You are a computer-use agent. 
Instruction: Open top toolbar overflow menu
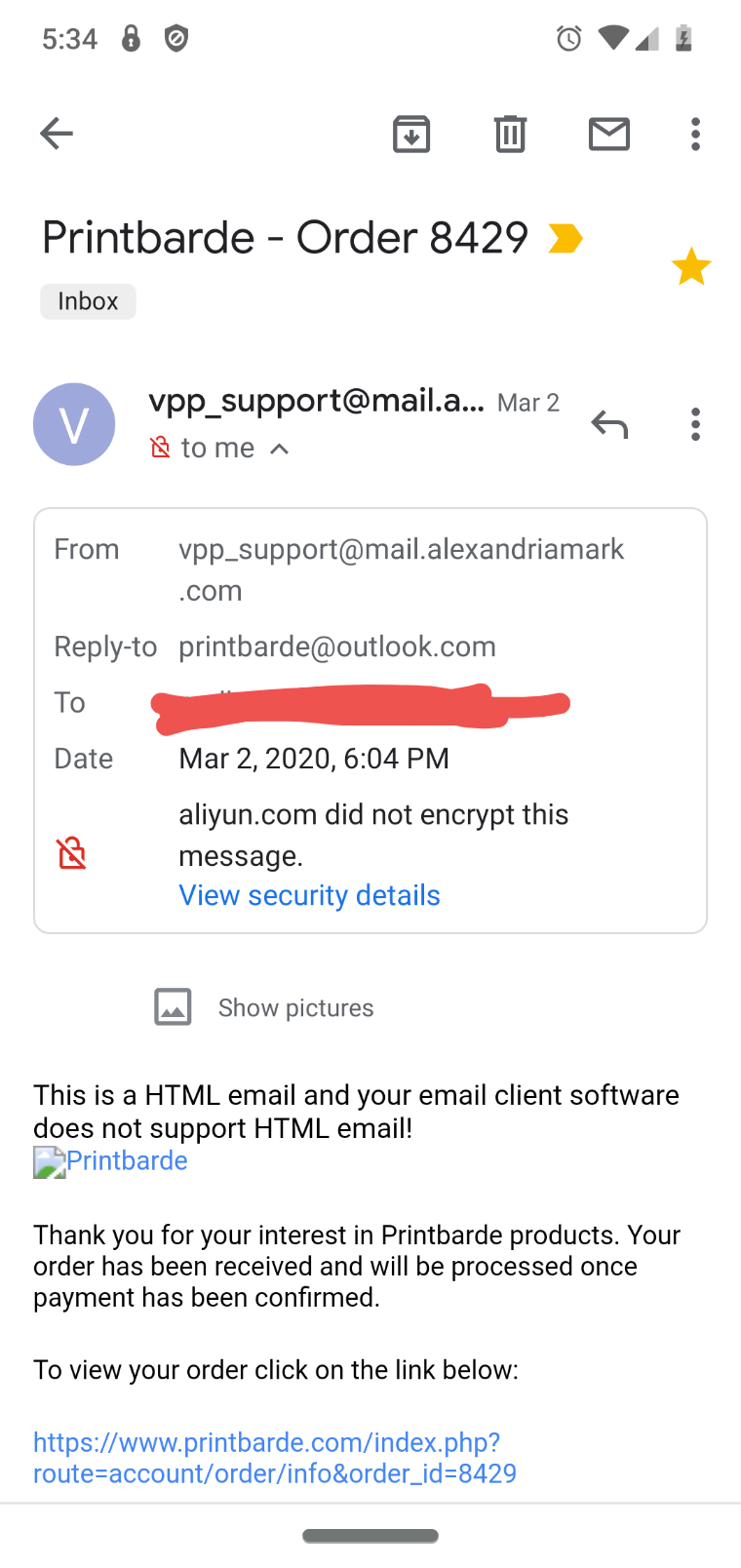[695, 134]
